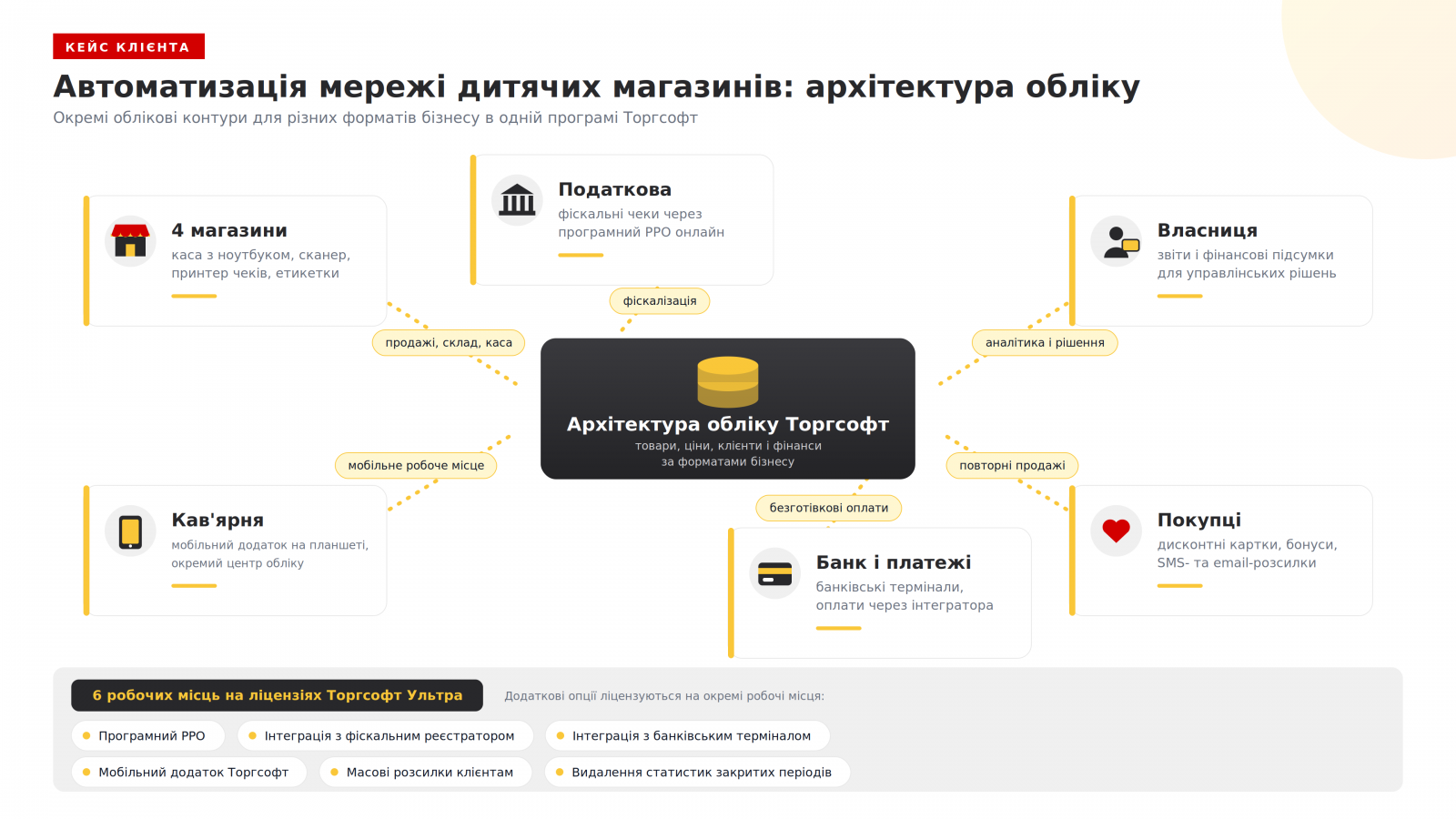Click Видалення статистик закритих періодів chip
The height and width of the screenshot is (819, 1456).
coord(697,773)
